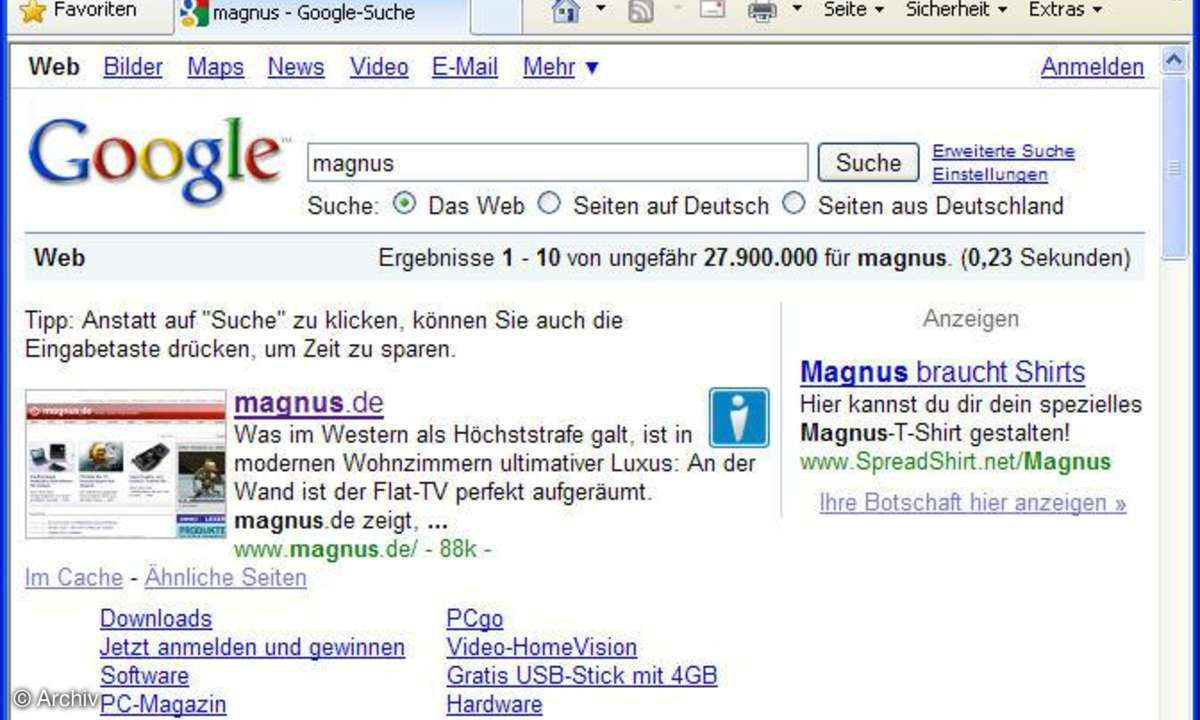
Task: Open the Video-HomeVision sitelink
Action: pyautogui.click(x=542, y=647)
